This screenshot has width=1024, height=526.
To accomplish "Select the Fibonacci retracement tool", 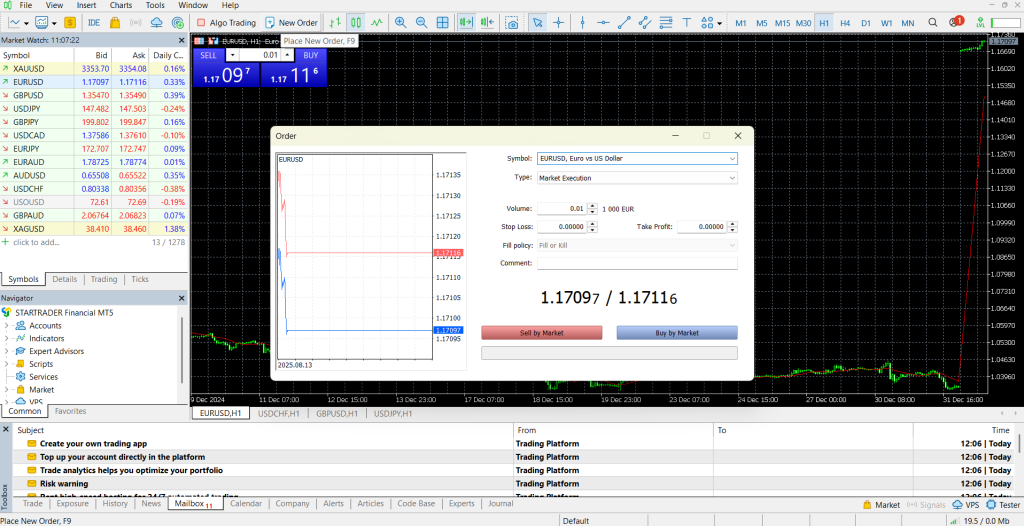I will tap(666, 22).
